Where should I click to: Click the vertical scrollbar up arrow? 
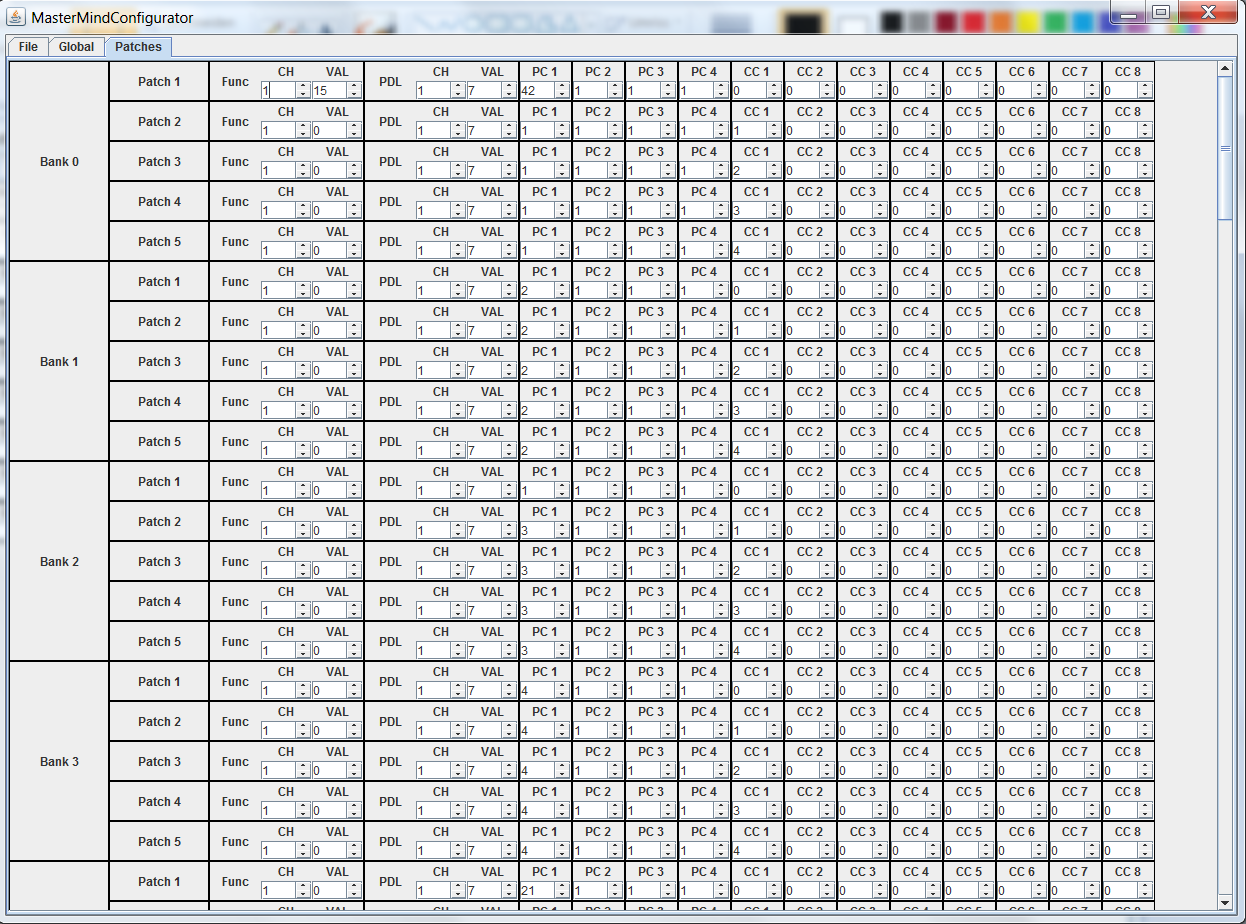click(1225, 69)
